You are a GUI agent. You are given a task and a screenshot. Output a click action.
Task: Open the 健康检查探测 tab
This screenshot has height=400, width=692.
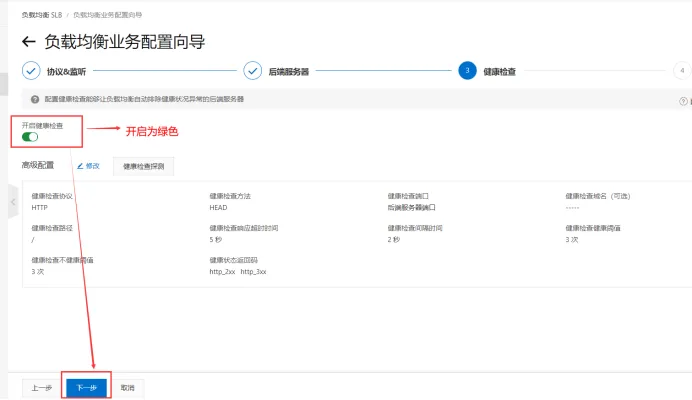tap(143, 166)
